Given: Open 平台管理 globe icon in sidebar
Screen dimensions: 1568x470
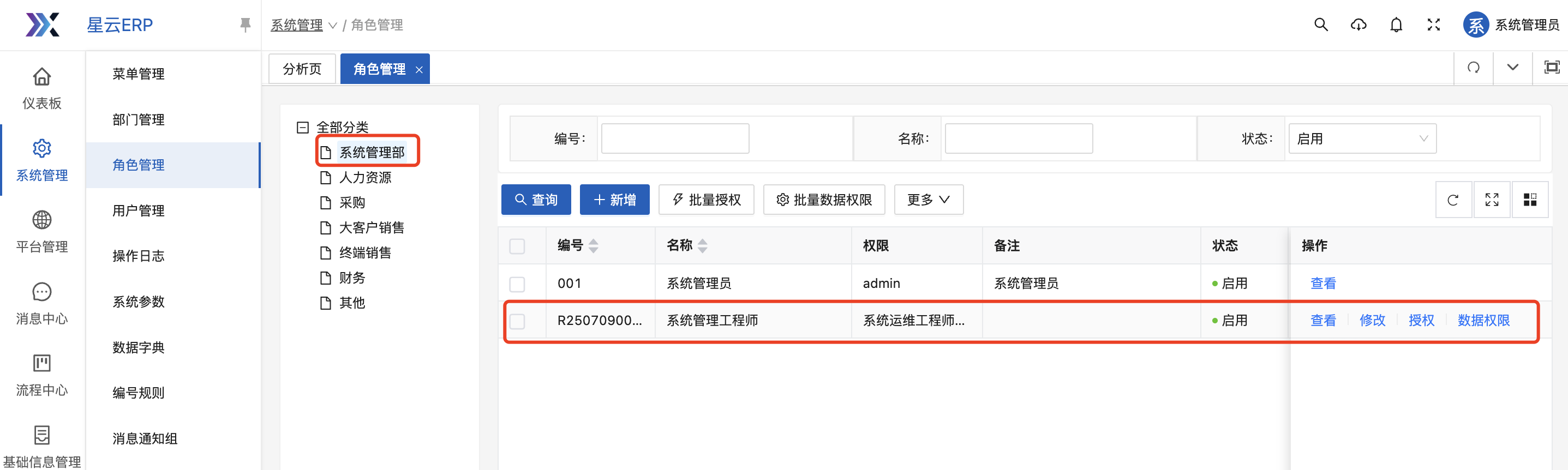Looking at the screenshot, I should click(41, 220).
